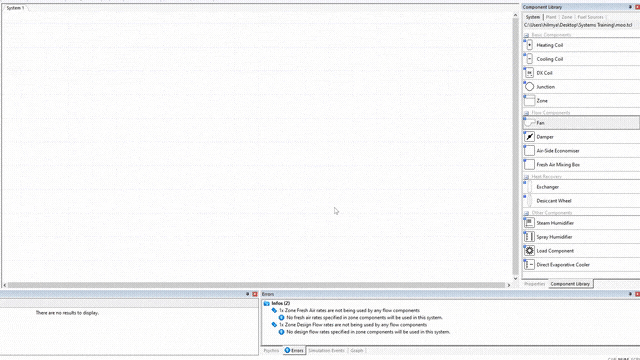Viewport: 640px width, 360px height.
Task: Choose the Spray Humidifier icon
Action: pos(529,237)
